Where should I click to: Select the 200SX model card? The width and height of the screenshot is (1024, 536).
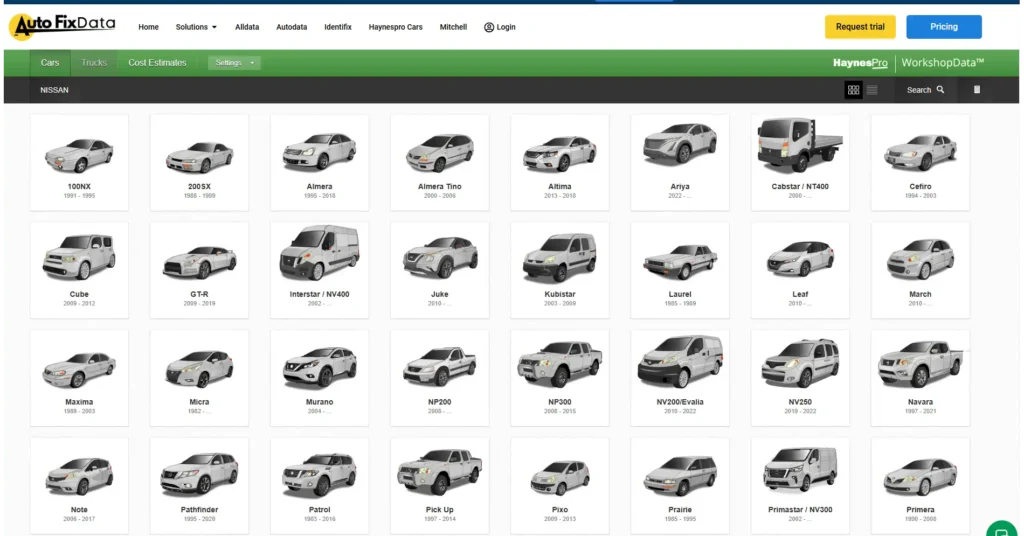click(199, 163)
